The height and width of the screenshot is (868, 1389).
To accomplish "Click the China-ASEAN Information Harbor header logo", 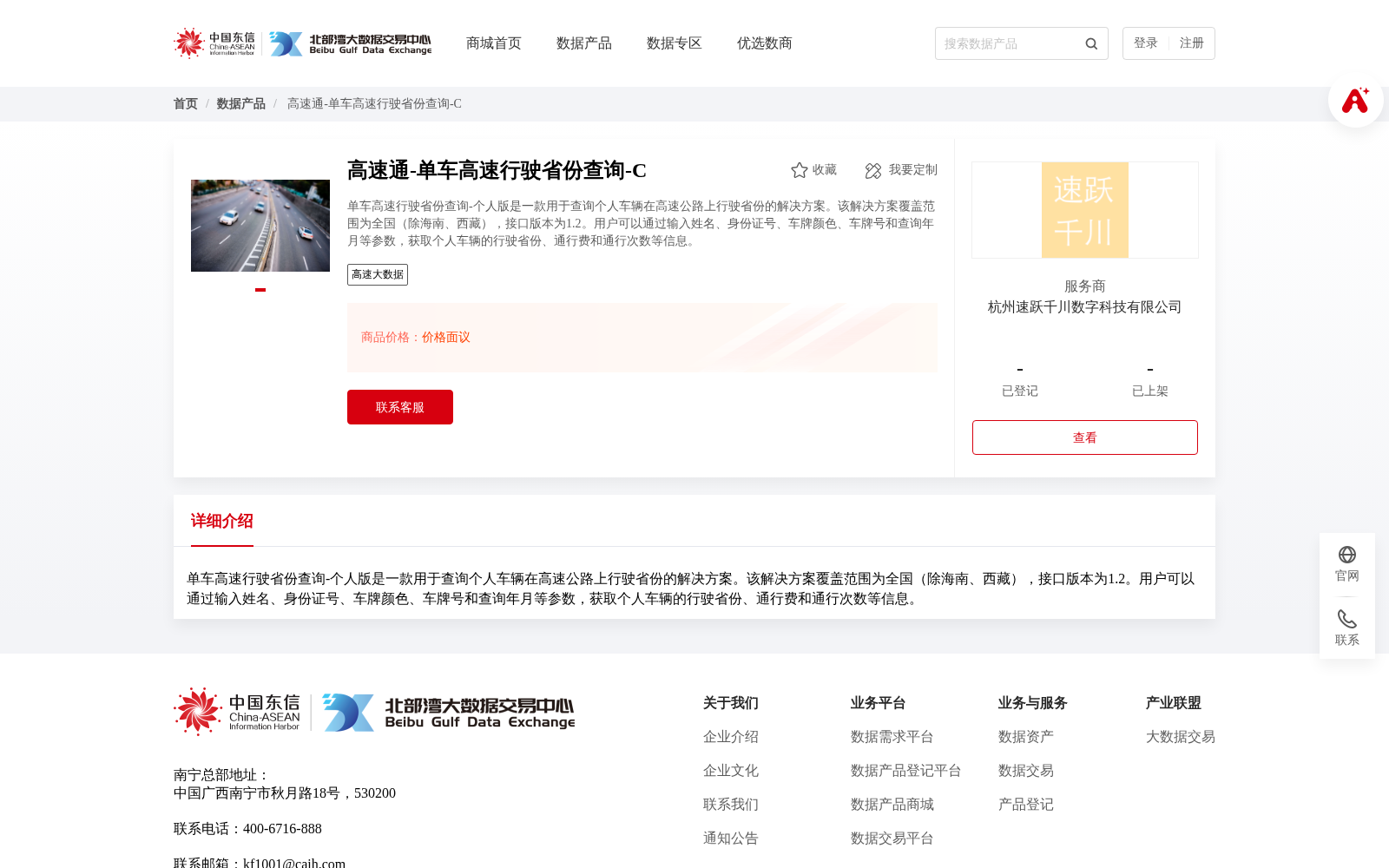I will (214, 43).
